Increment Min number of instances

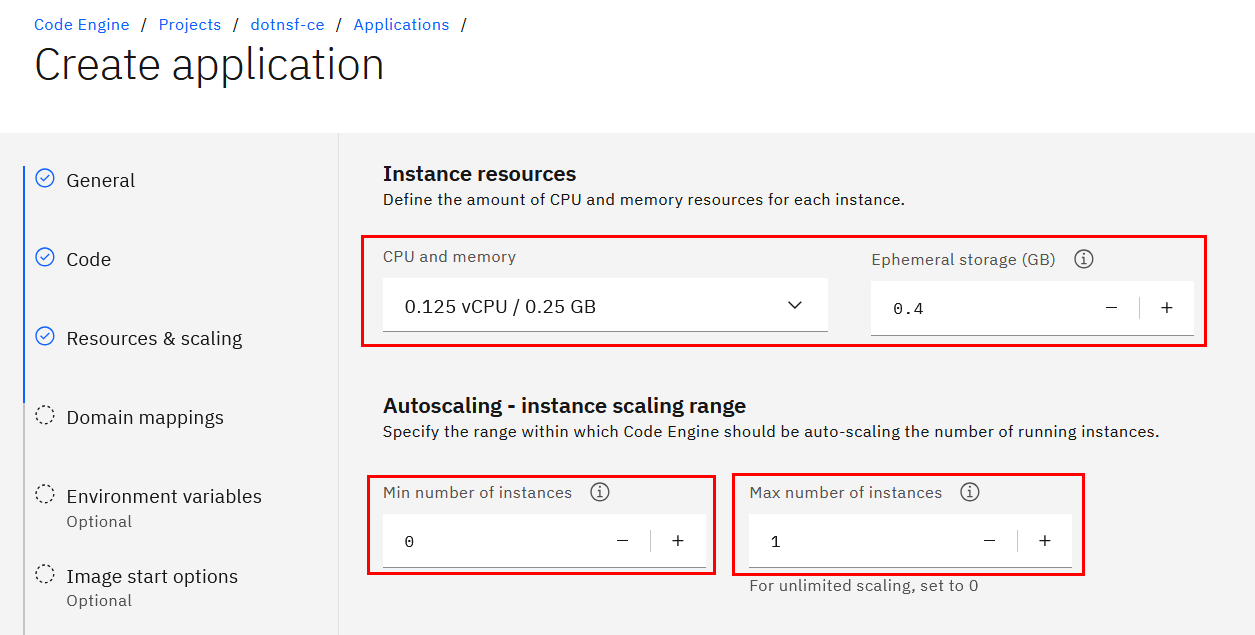pos(677,541)
